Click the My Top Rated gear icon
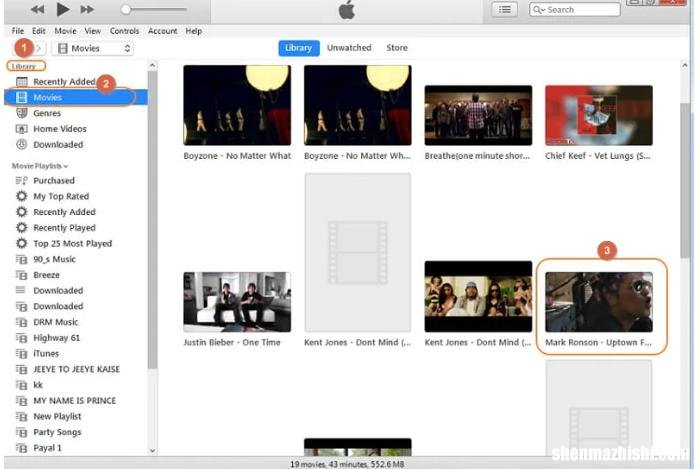The width and height of the screenshot is (700, 469). pyautogui.click(x=21, y=196)
